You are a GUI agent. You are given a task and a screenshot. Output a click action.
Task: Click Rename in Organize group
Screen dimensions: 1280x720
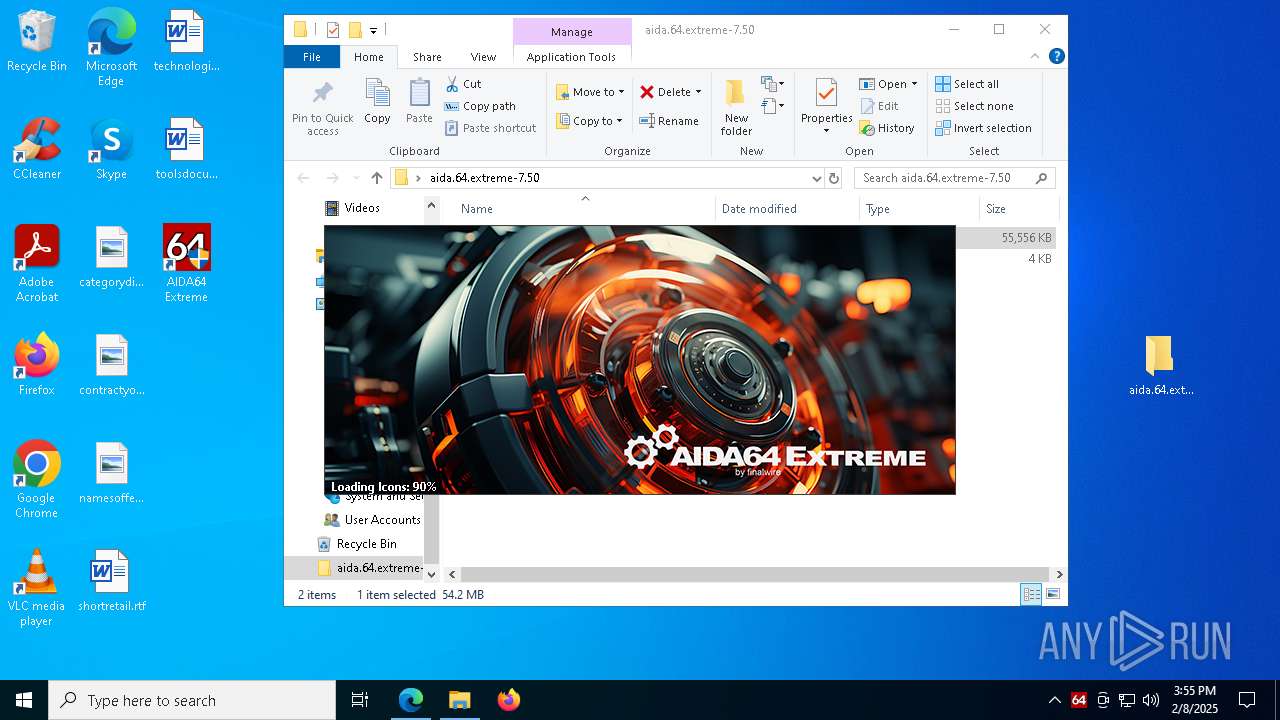click(x=669, y=121)
